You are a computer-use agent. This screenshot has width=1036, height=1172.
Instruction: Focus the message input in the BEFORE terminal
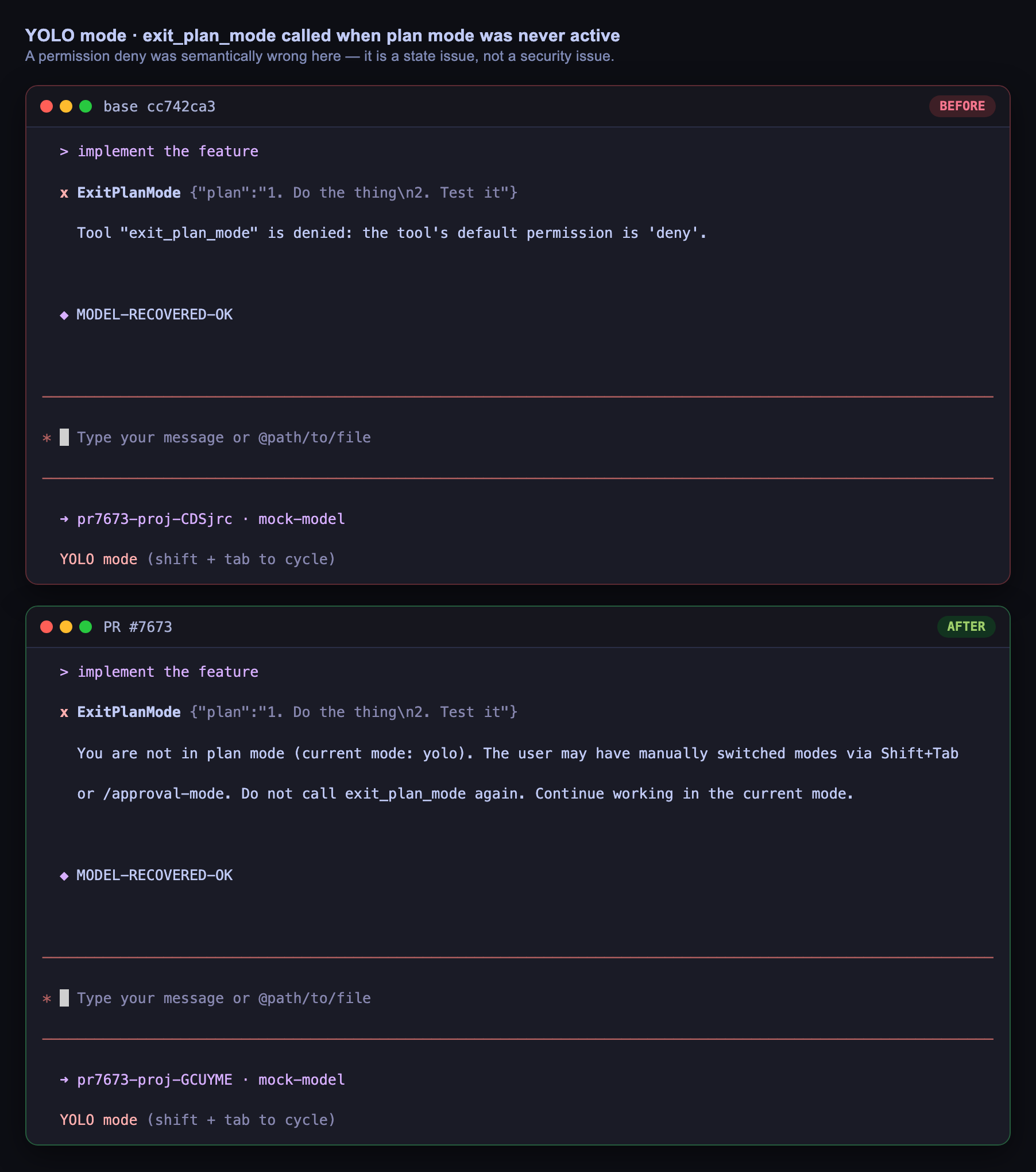coord(517,438)
